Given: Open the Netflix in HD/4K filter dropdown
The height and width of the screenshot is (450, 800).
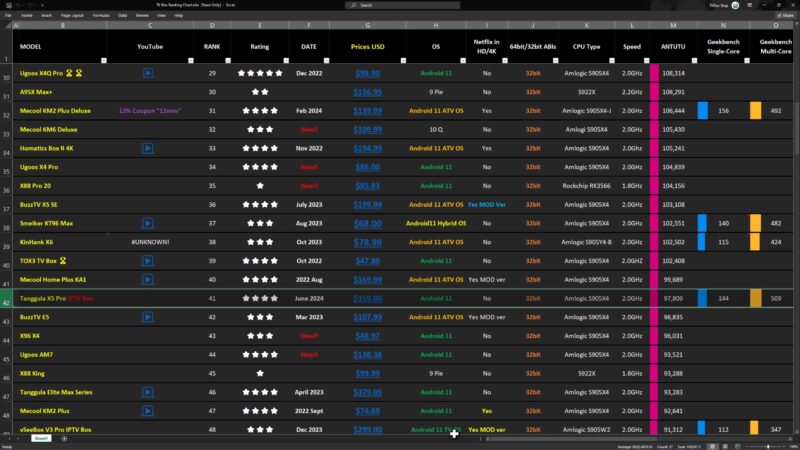Looking at the screenshot, I should [x=505, y=60].
